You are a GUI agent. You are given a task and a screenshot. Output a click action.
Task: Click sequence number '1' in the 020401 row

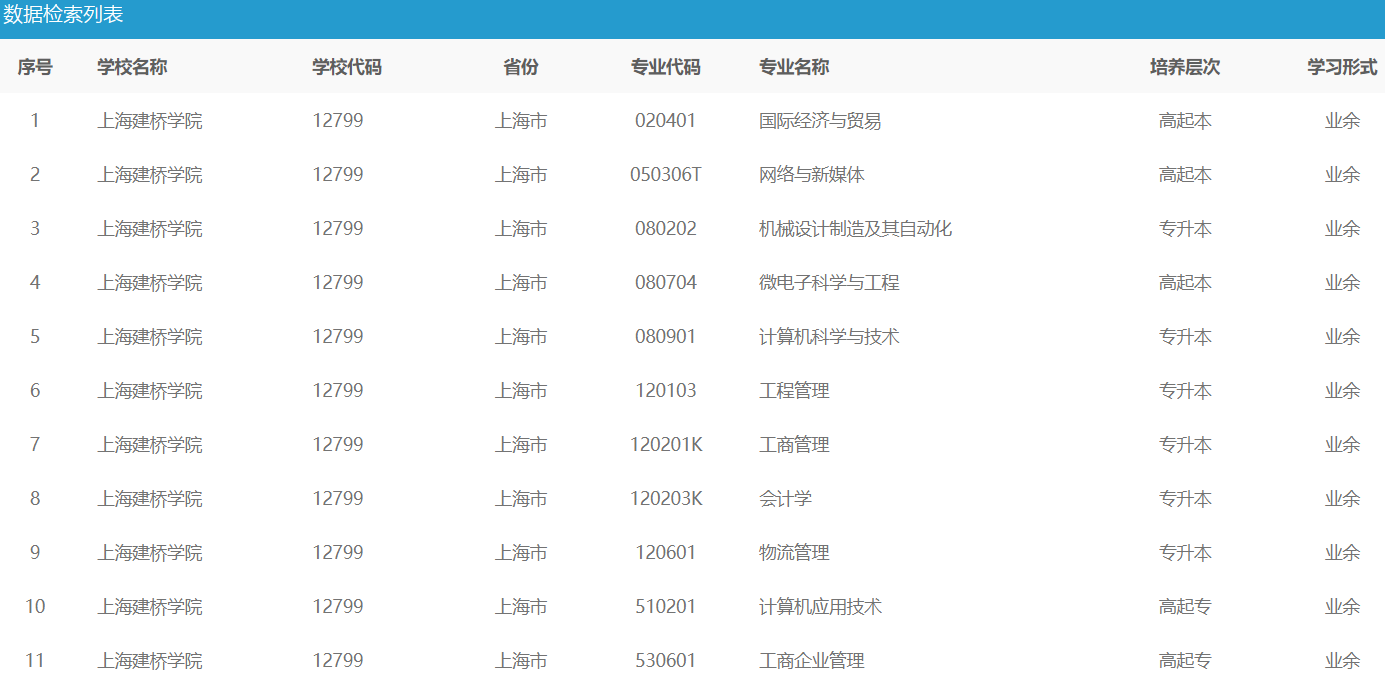[35, 121]
